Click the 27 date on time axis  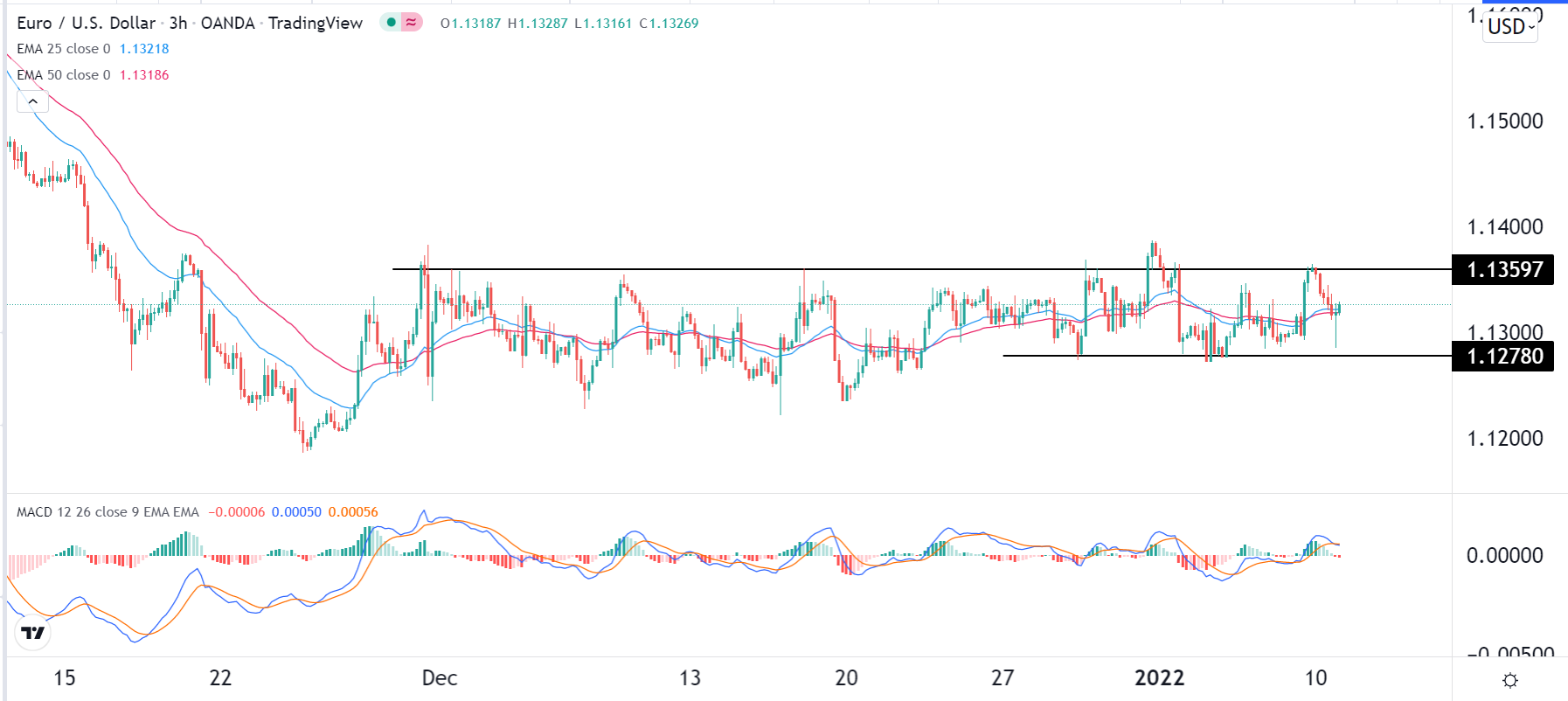click(1003, 678)
